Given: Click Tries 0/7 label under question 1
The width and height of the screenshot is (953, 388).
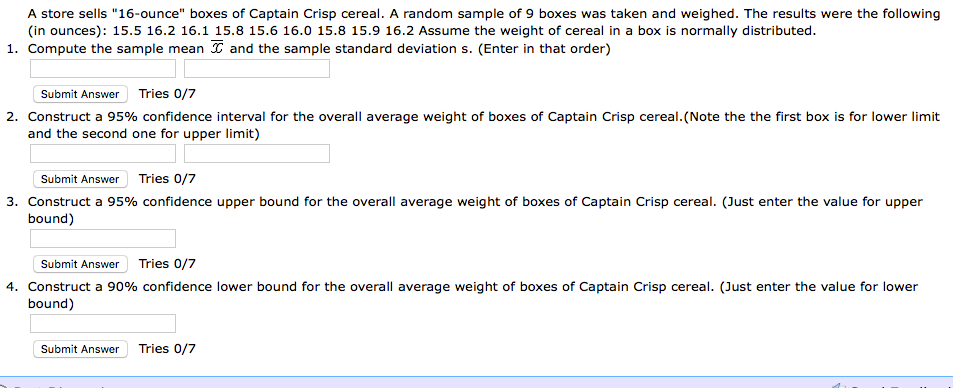Looking at the screenshot, I should tap(167, 94).
